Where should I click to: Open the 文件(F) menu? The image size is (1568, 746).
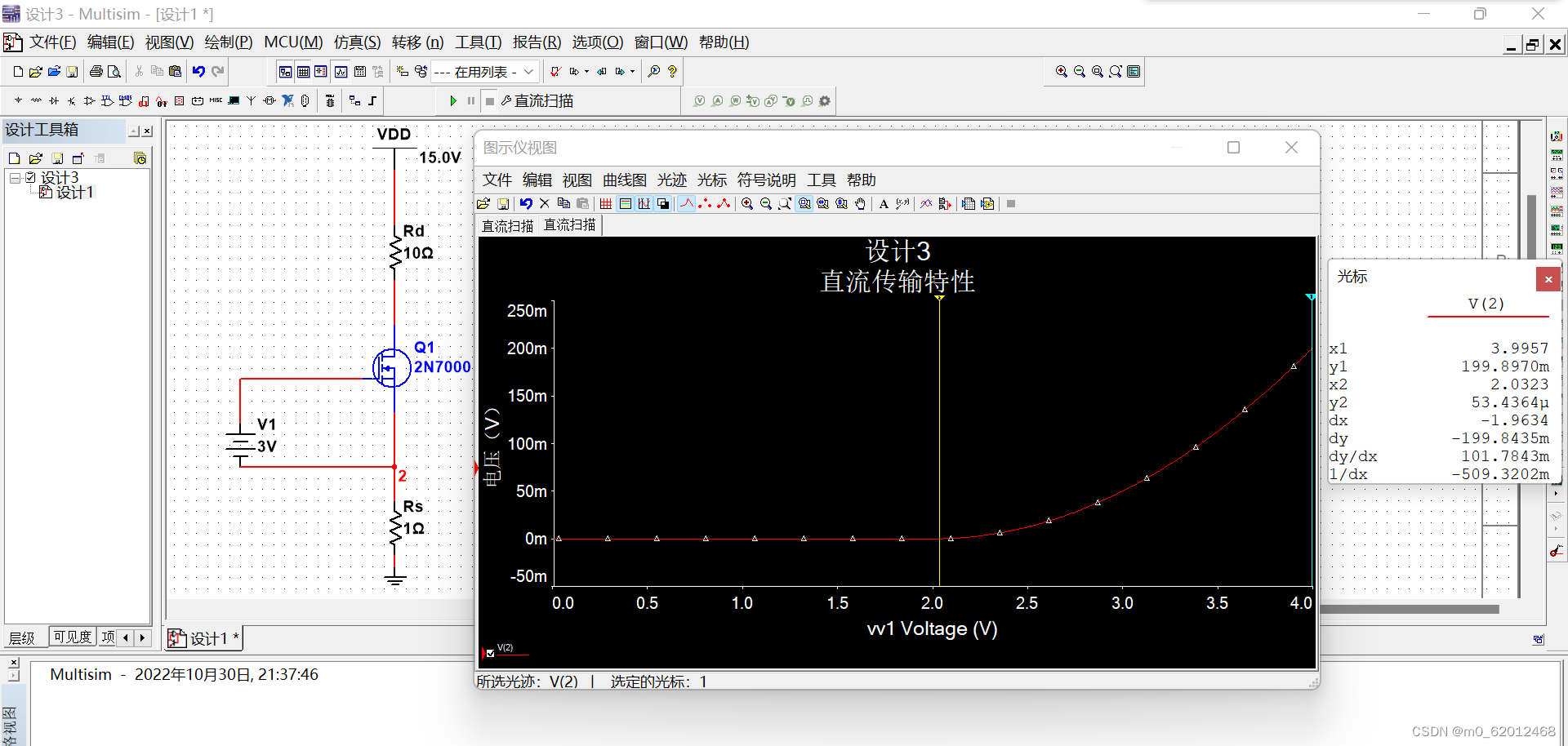tap(52, 42)
